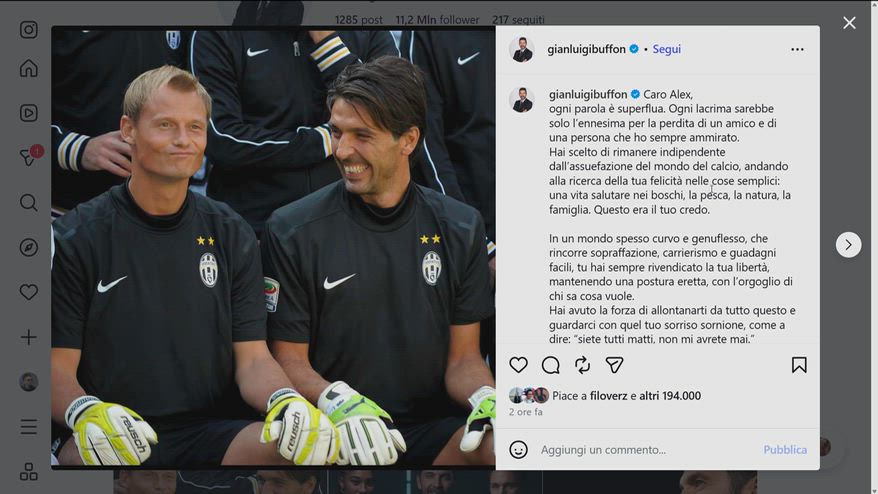Open Reels icon in sidebar

click(29, 113)
